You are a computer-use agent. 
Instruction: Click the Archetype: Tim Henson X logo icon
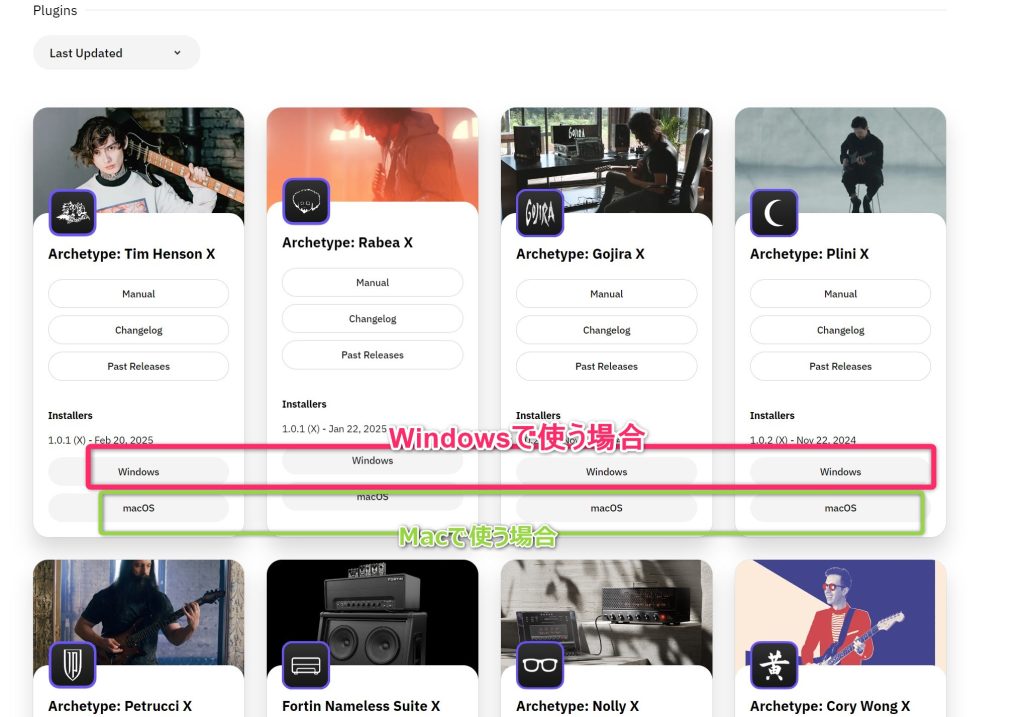pyautogui.click(x=72, y=212)
